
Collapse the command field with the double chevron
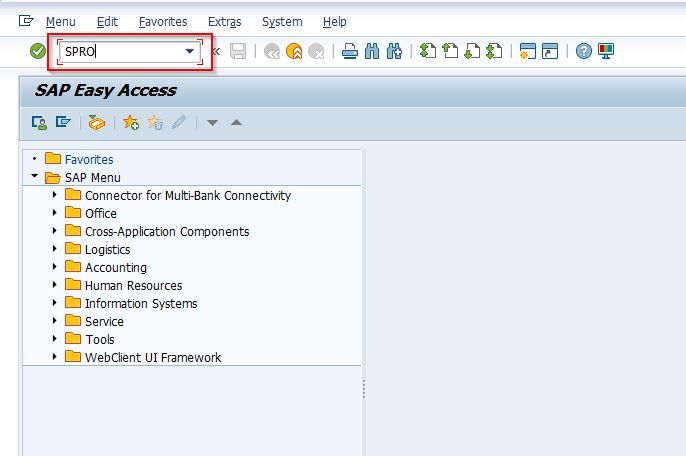(x=216, y=51)
